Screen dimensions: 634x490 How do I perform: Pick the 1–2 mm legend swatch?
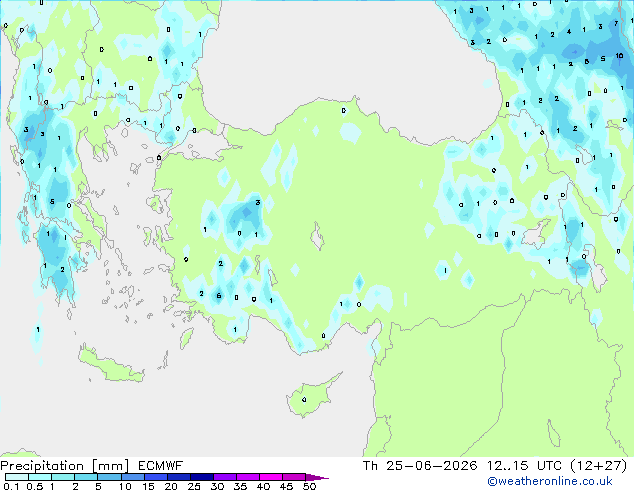tap(63, 477)
